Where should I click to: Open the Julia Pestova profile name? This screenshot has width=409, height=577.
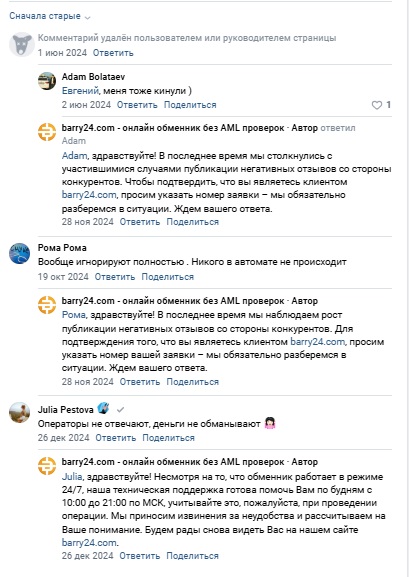pyautogui.click(x=66, y=410)
